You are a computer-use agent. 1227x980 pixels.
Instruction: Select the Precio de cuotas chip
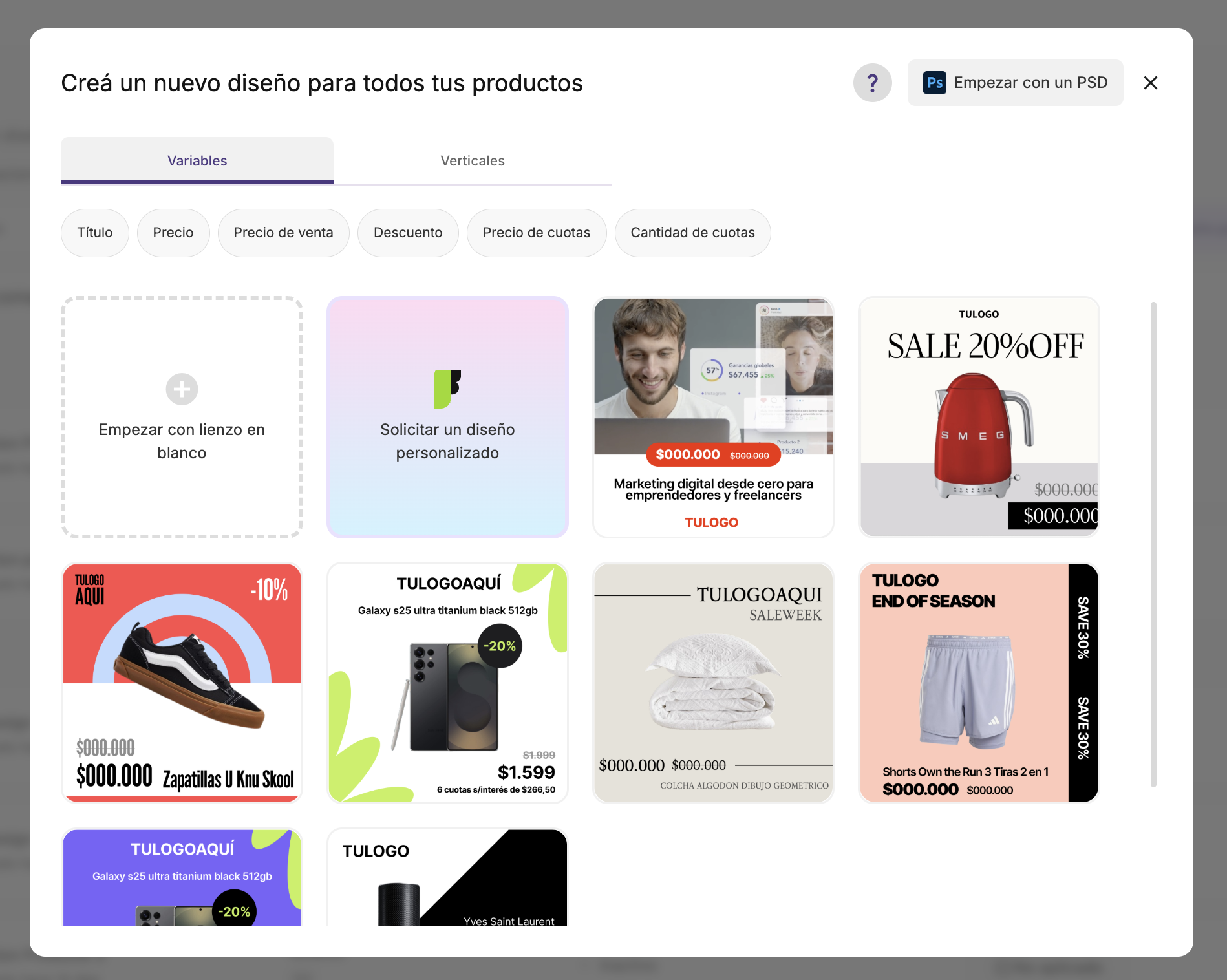pyautogui.click(x=537, y=233)
